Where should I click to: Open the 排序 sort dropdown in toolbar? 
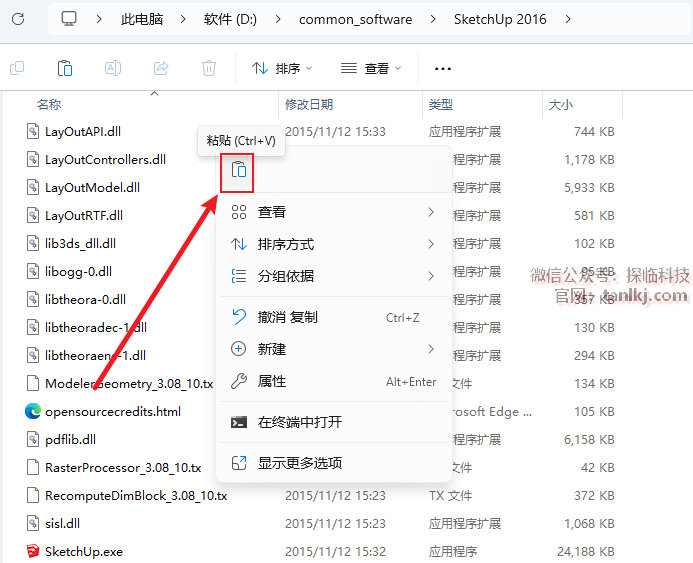click(x=282, y=68)
